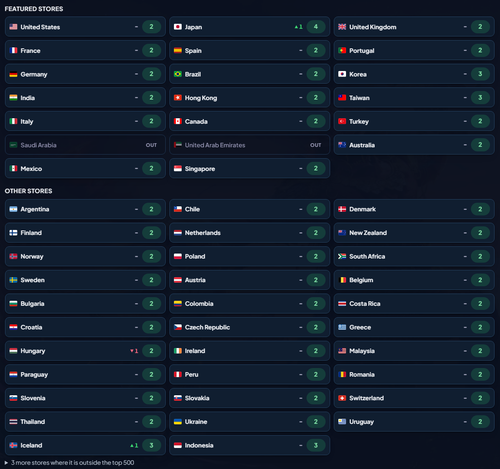The width and height of the screenshot is (500, 469).
Task: Click the Romania store name
Action: pos(362,375)
